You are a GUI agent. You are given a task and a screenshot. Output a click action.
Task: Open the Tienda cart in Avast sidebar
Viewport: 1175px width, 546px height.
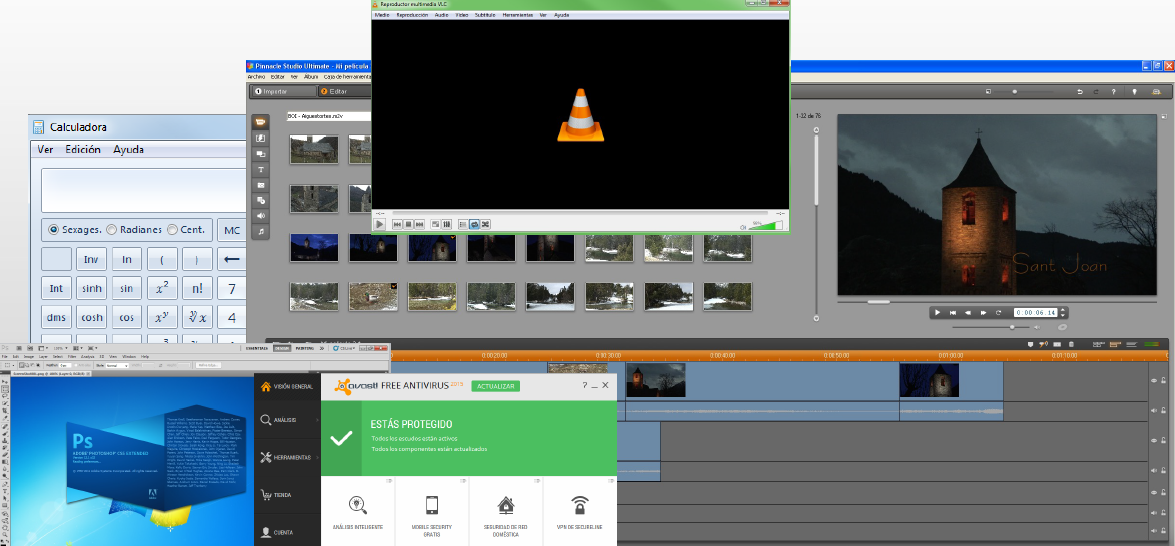[285, 495]
